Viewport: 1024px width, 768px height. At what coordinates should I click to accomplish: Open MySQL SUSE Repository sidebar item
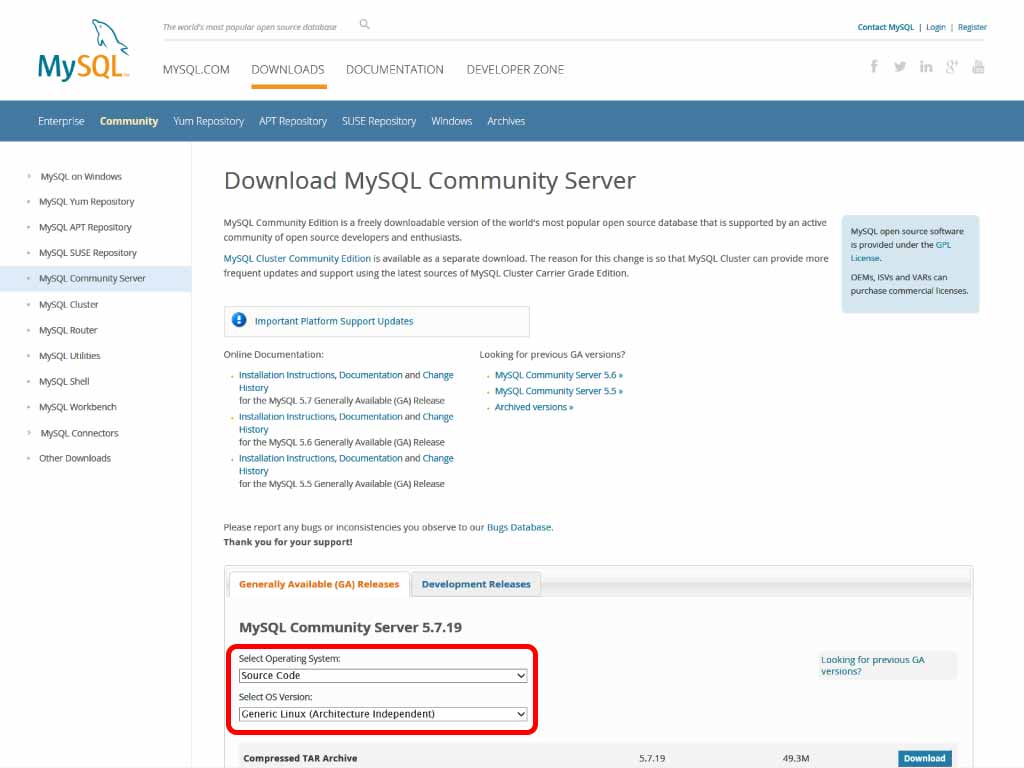[88, 253]
